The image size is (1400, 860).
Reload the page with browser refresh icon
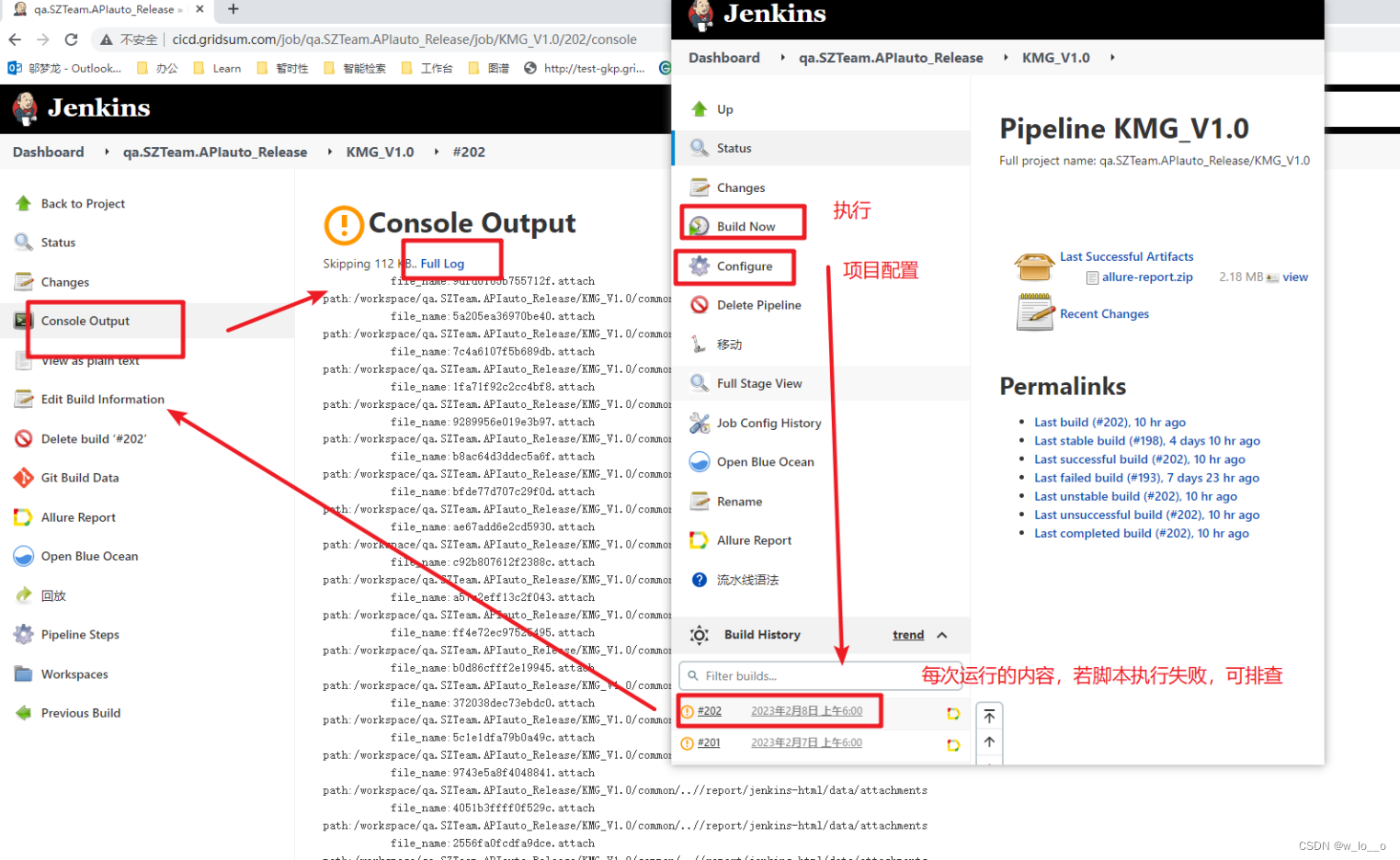point(71,40)
